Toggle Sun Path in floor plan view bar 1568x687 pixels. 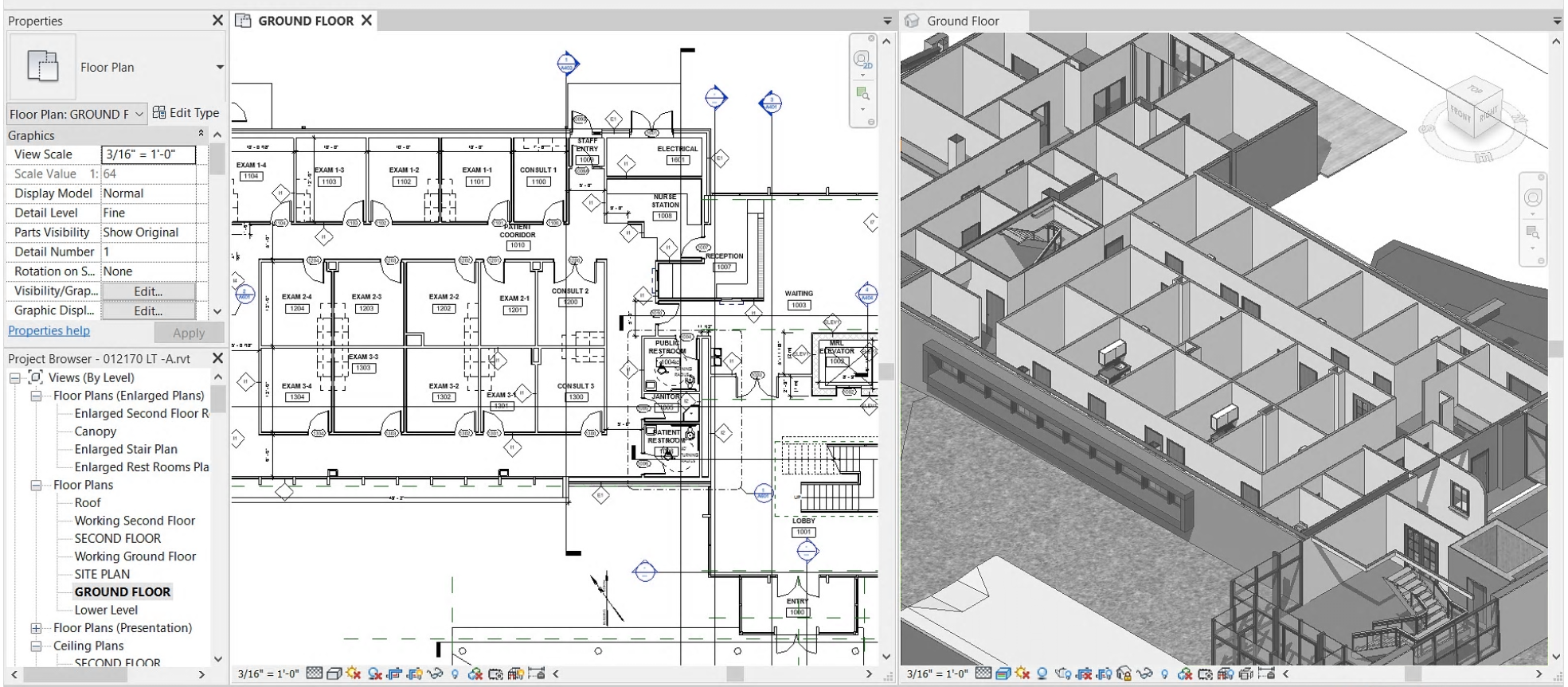click(354, 673)
